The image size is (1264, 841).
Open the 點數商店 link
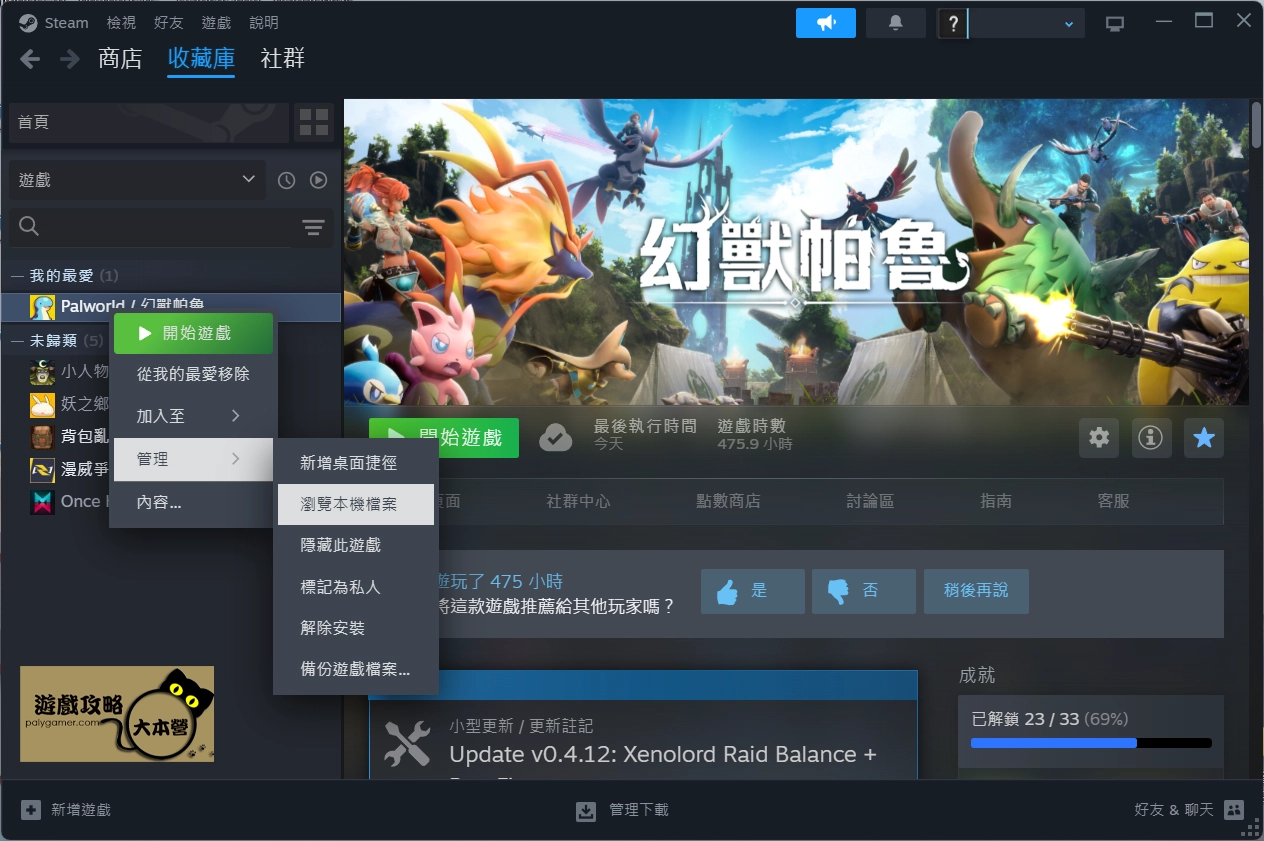pyautogui.click(x=728, y=501)
